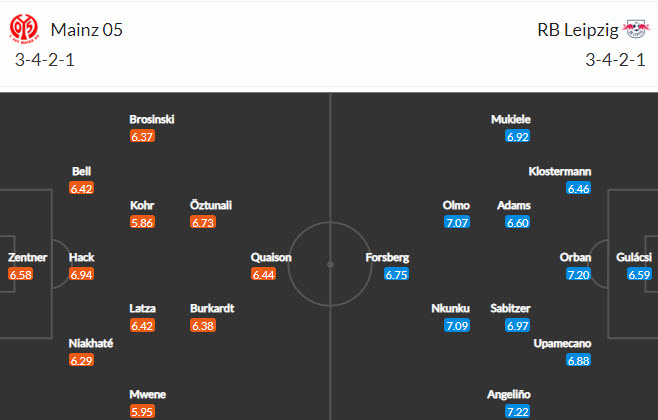Click Orban's 7.20 rating badge

coord(578,274)
